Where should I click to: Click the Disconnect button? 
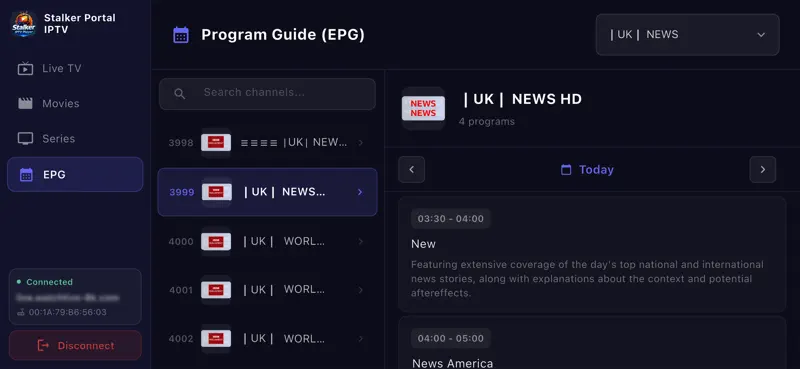(76, 346)
